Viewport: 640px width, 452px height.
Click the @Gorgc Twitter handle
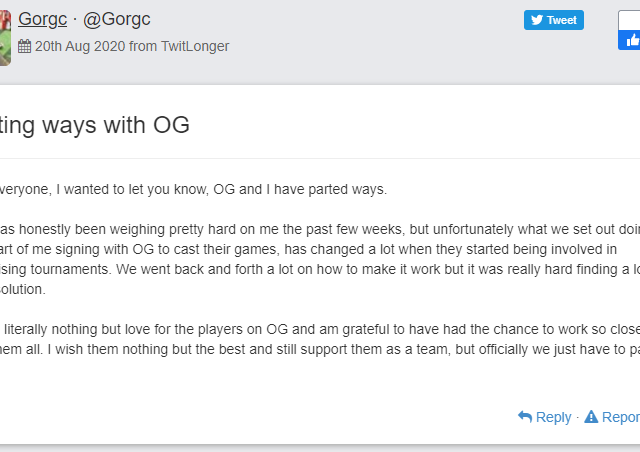pos(118,20)
